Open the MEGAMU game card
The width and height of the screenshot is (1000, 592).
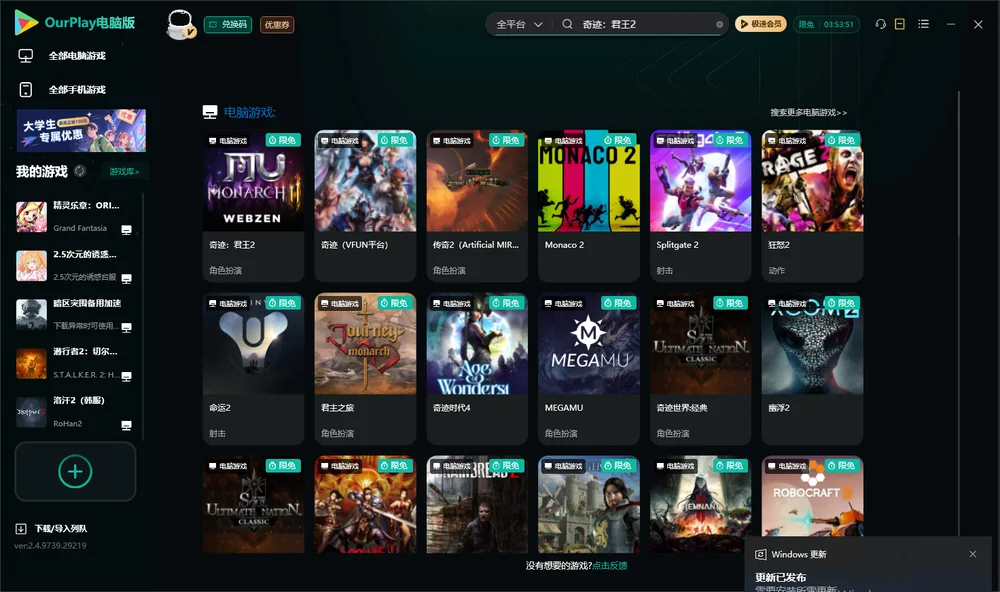[589, 369]
